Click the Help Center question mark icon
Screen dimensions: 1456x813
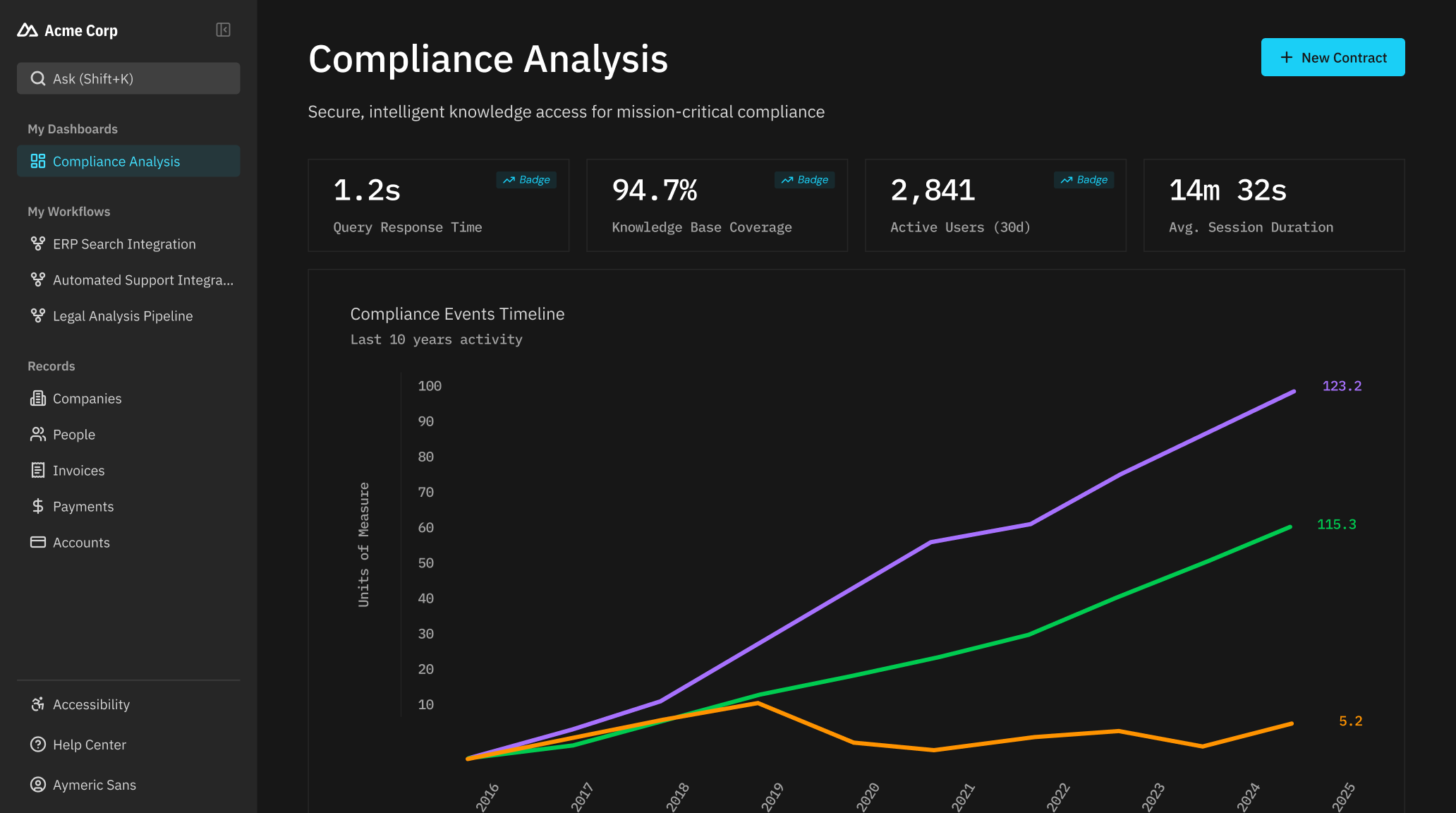(38, 745)
